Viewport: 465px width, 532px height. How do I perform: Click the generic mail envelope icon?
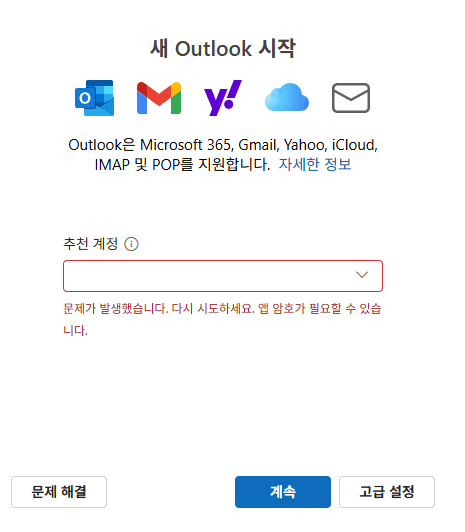point(351,98)
